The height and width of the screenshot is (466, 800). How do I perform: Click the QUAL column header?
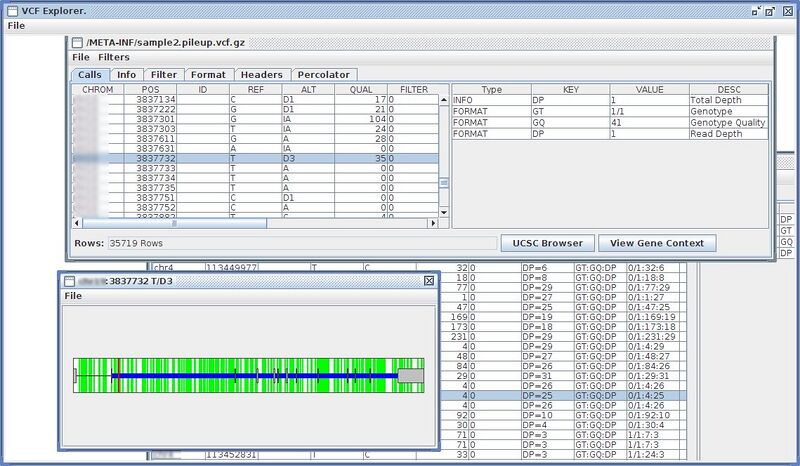pos(360,89)
